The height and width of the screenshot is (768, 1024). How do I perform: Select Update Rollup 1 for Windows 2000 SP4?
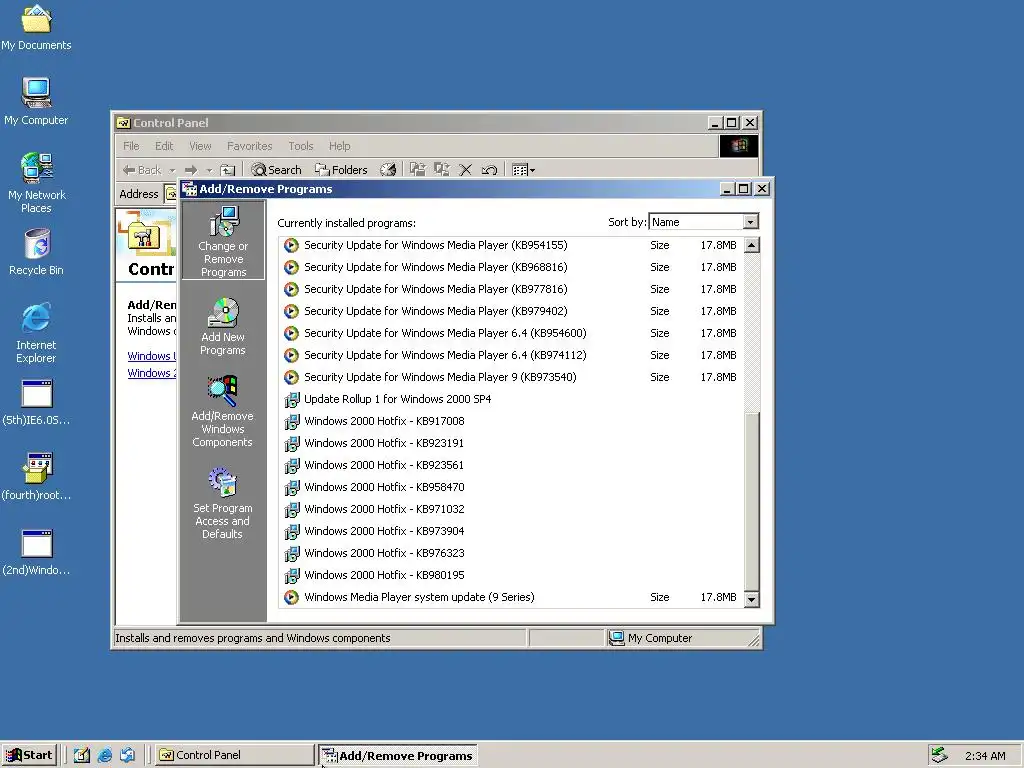(511, 399)
